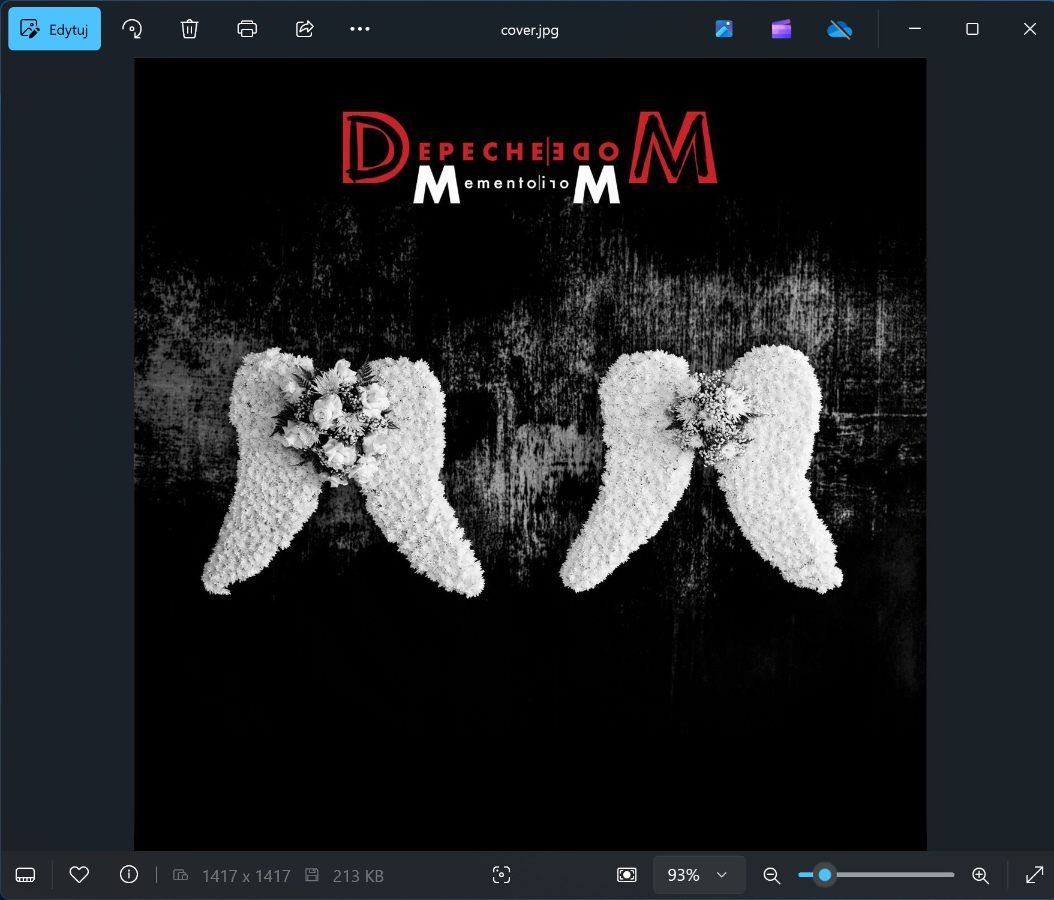
Task: Click the 1417 x 1417 dimensions text
Action: [246, 876]
